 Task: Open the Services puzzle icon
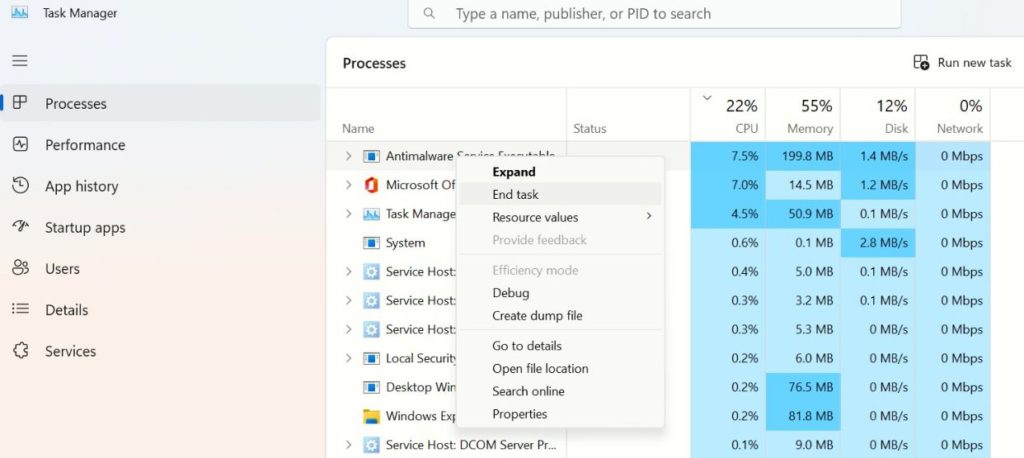(x=20, y=351)
